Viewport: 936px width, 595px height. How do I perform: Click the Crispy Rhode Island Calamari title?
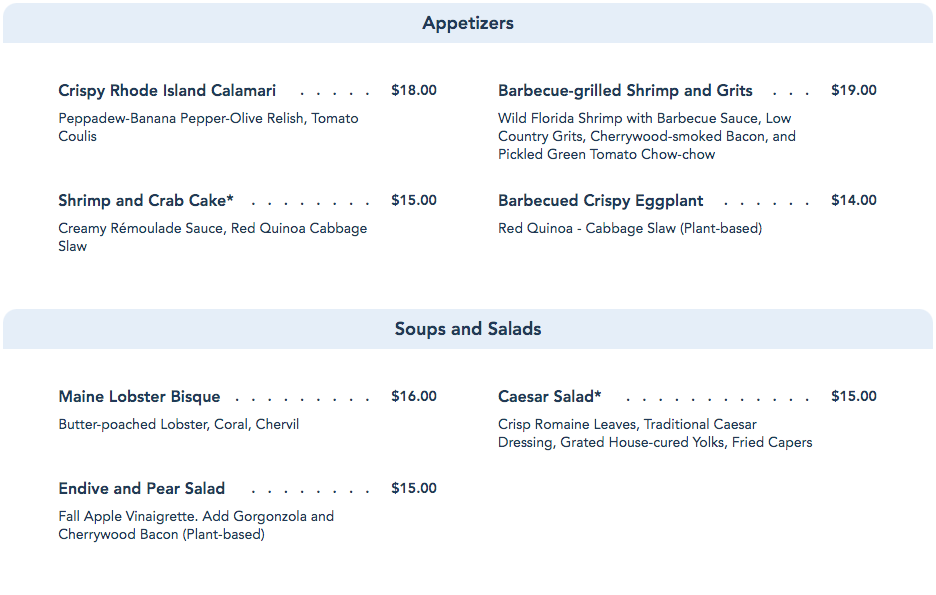tap(167, 91)
